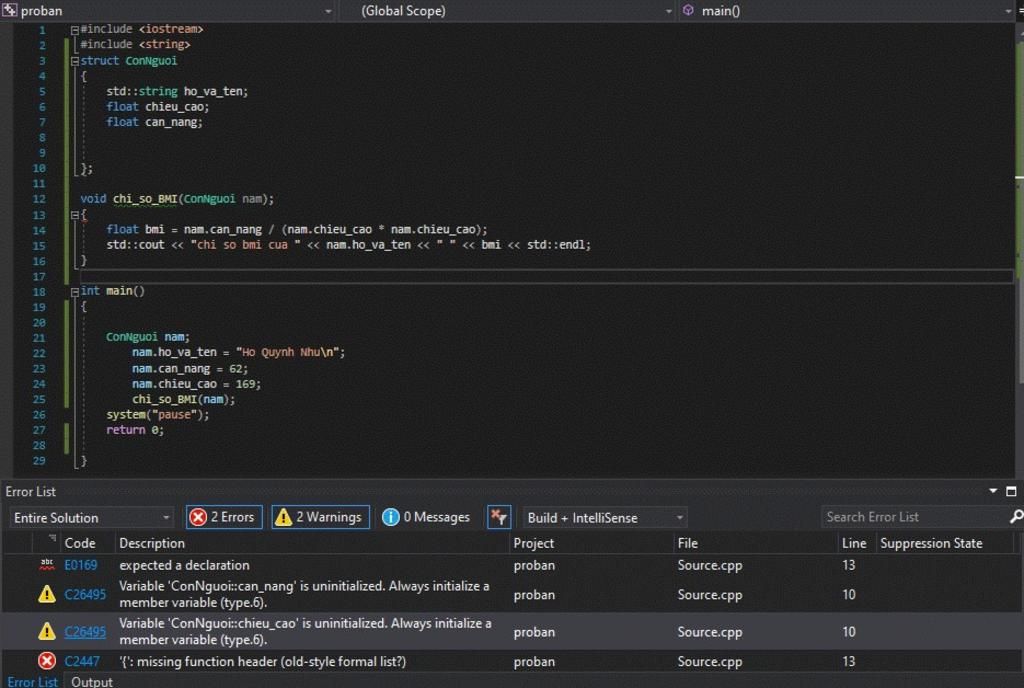Switch to the Error List tab
The image size is (1024, 688).
pyautogui.click(x=33, y=681)
